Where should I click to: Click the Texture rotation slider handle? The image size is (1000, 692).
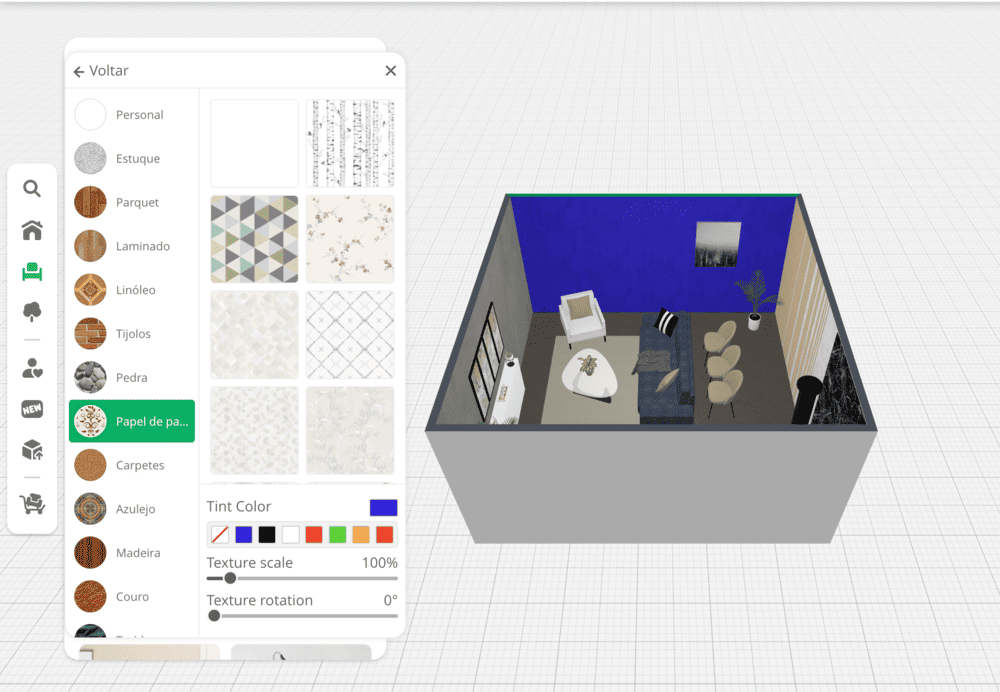[214, 616]
